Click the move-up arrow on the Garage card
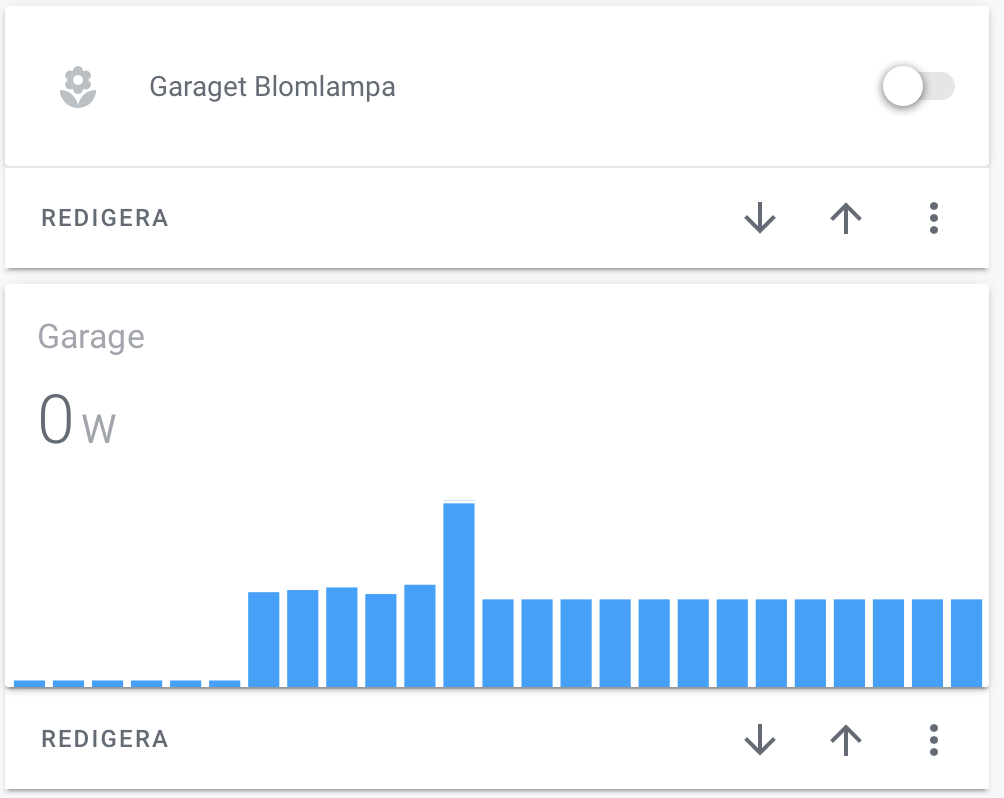The width and height of the screenshot is (1004, 798). coord(845,740)
